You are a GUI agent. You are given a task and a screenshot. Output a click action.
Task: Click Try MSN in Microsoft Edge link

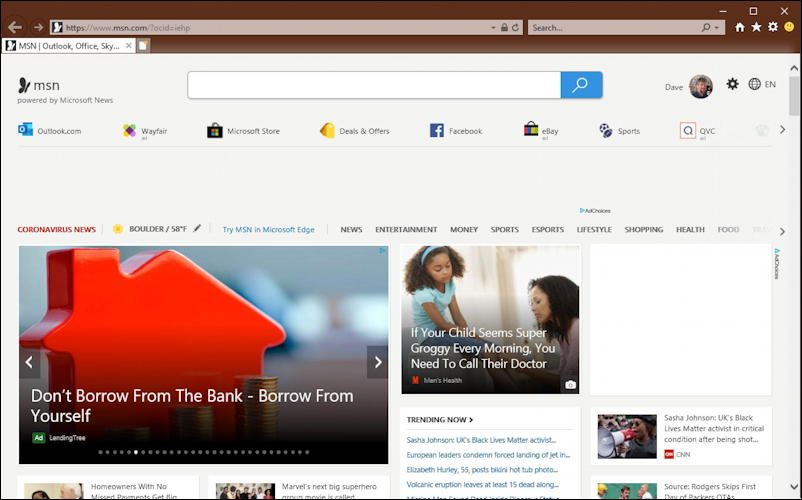point(269,230)
